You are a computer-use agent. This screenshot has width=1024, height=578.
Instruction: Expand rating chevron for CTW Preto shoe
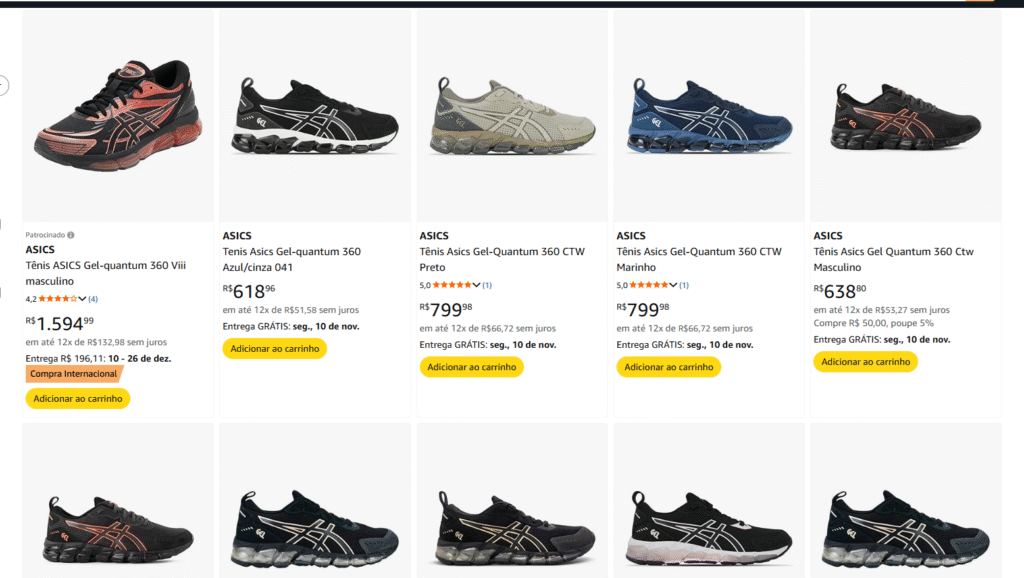477,285
